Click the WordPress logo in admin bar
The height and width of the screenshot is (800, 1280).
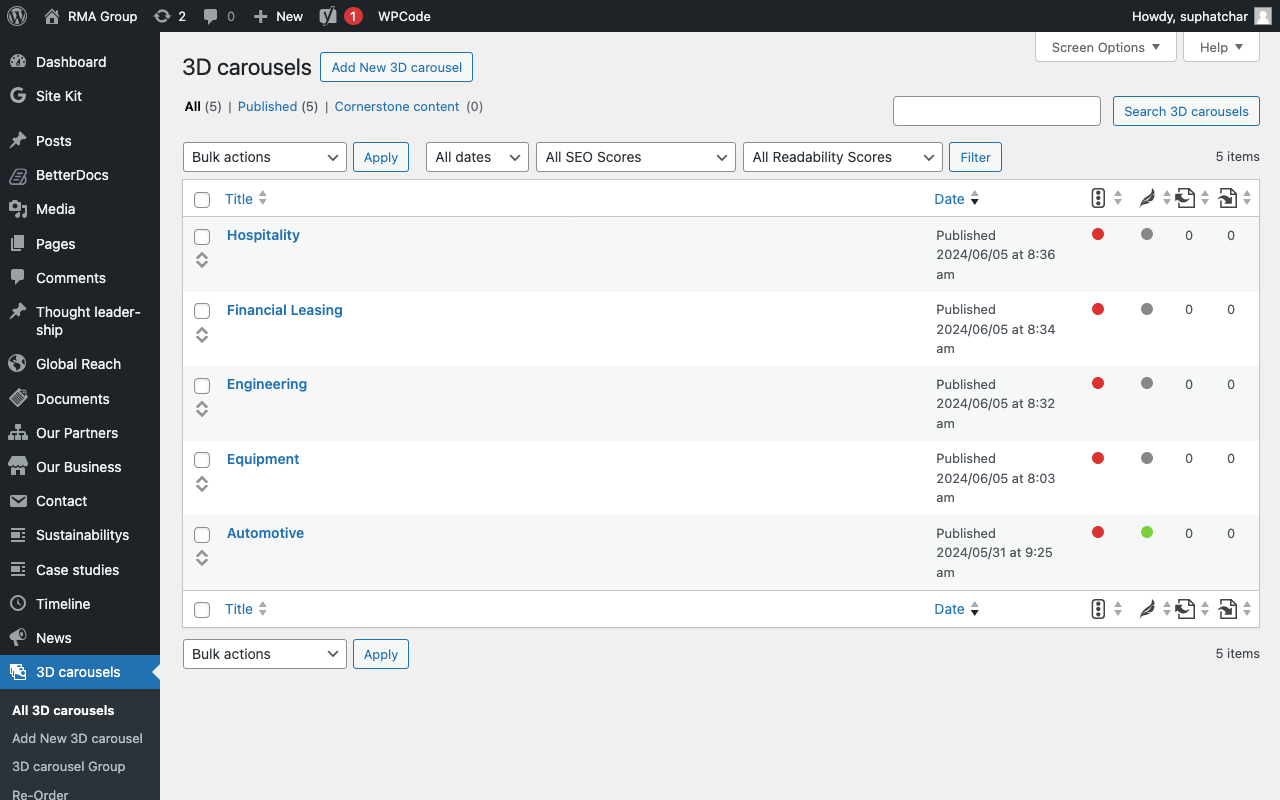pos(17,16)
